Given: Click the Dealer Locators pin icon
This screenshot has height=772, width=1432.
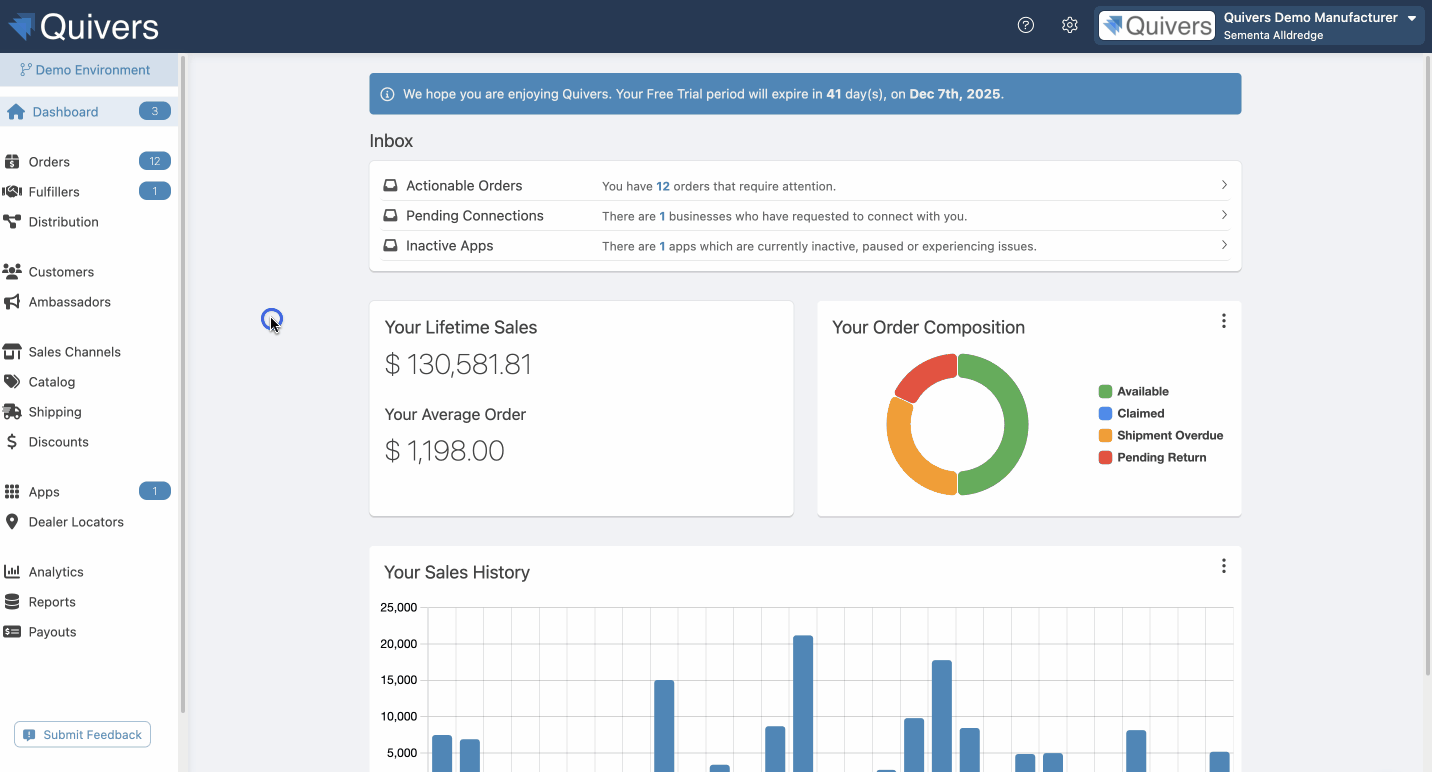Looking at the screenshot, I should 12,522.
